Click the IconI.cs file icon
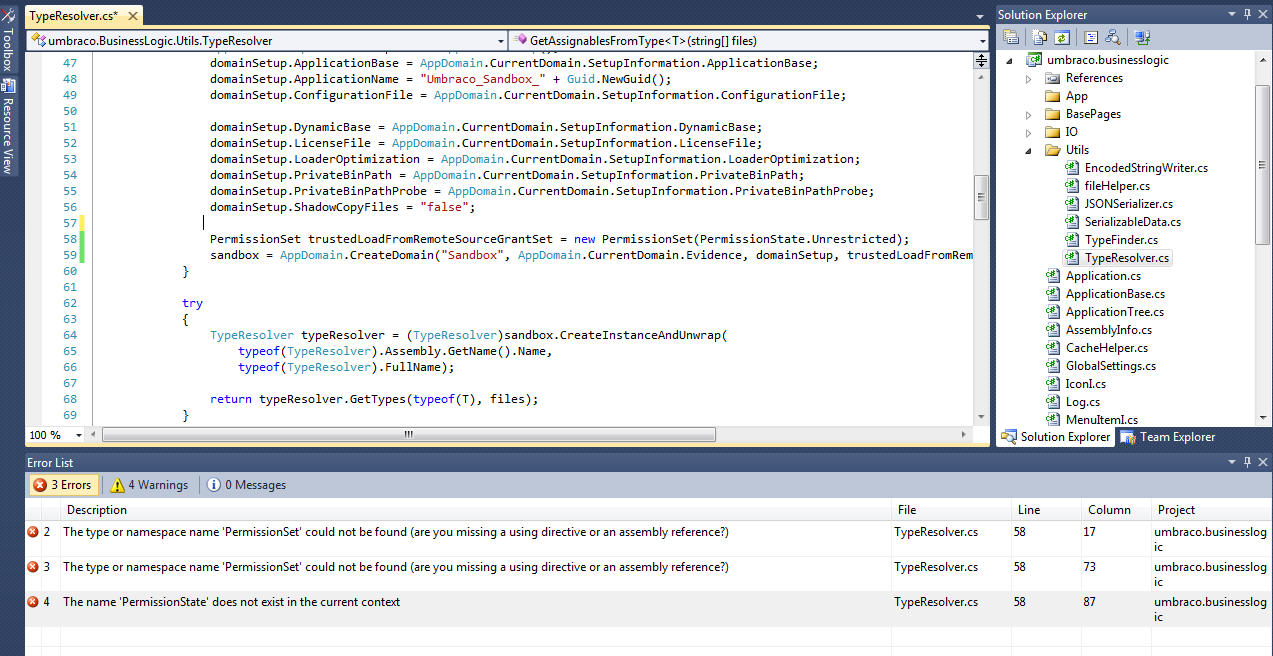 click(1053, 384)
